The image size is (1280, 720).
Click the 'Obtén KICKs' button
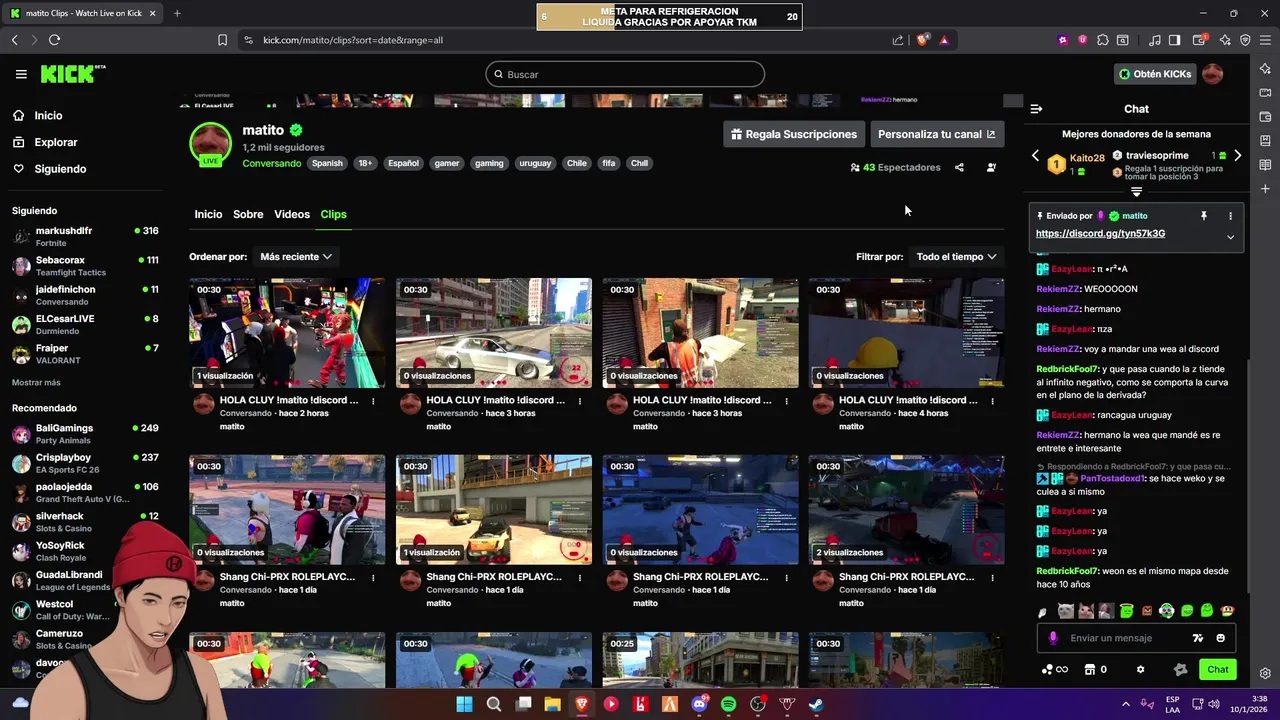1155,74
